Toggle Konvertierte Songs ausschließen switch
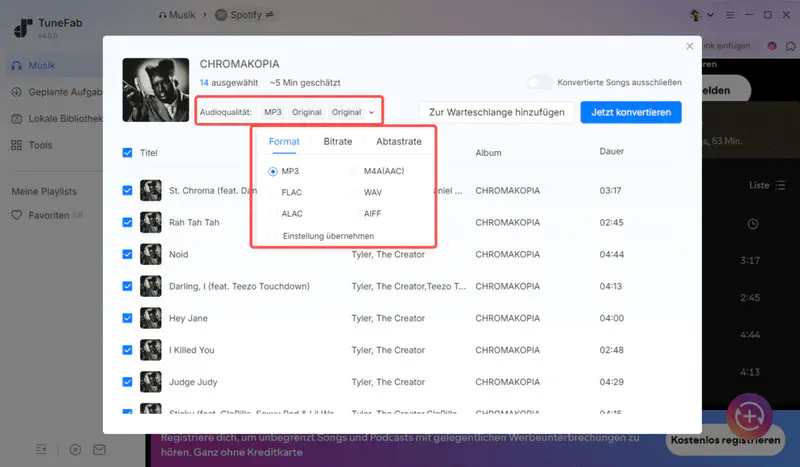This screenshot has height=467, width=800. point(540,82)
